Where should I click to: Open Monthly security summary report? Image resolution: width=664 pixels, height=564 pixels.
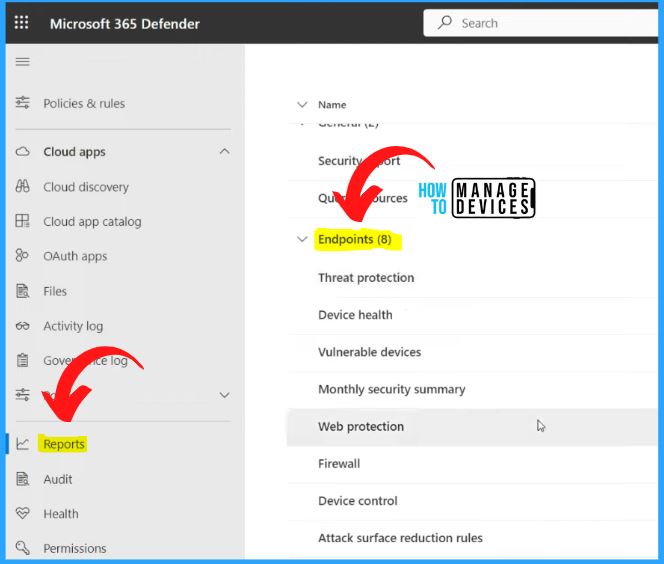[x=392, y=389]
